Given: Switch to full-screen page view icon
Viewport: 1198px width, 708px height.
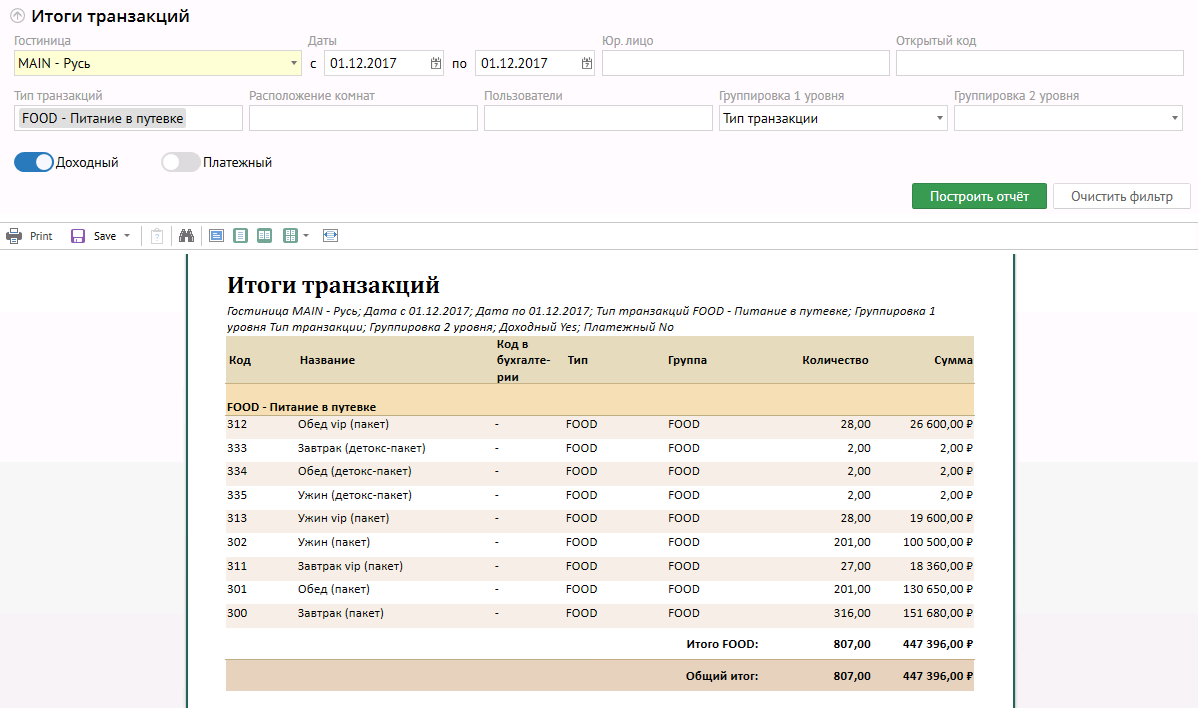Looking at the screenshot, I should click(x=216, y=236).
